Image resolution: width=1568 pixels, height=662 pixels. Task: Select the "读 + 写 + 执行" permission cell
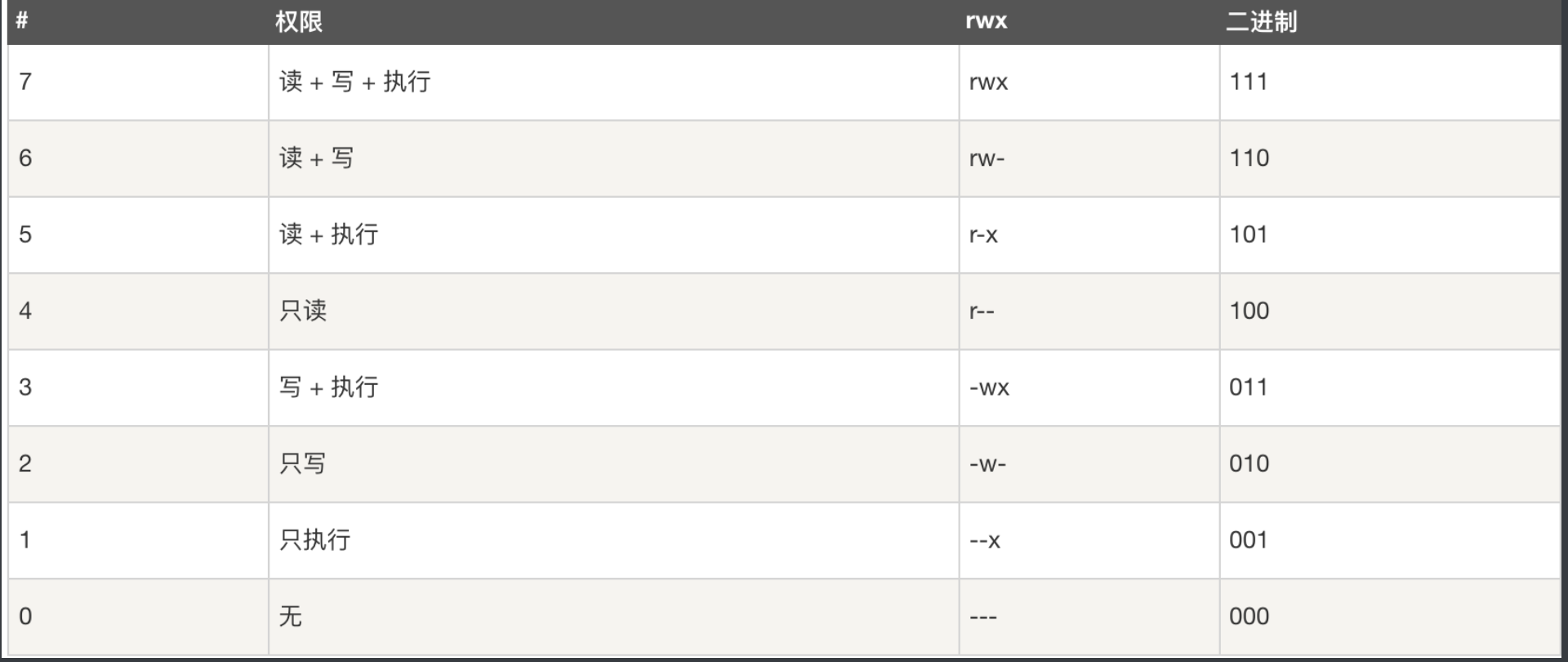point(354,82)
